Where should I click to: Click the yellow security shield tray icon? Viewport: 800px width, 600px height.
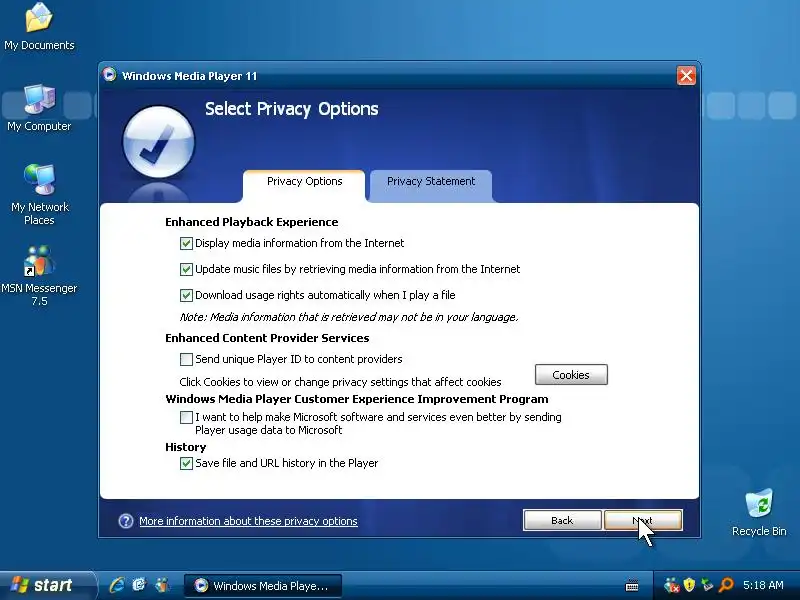coord(689,585)
